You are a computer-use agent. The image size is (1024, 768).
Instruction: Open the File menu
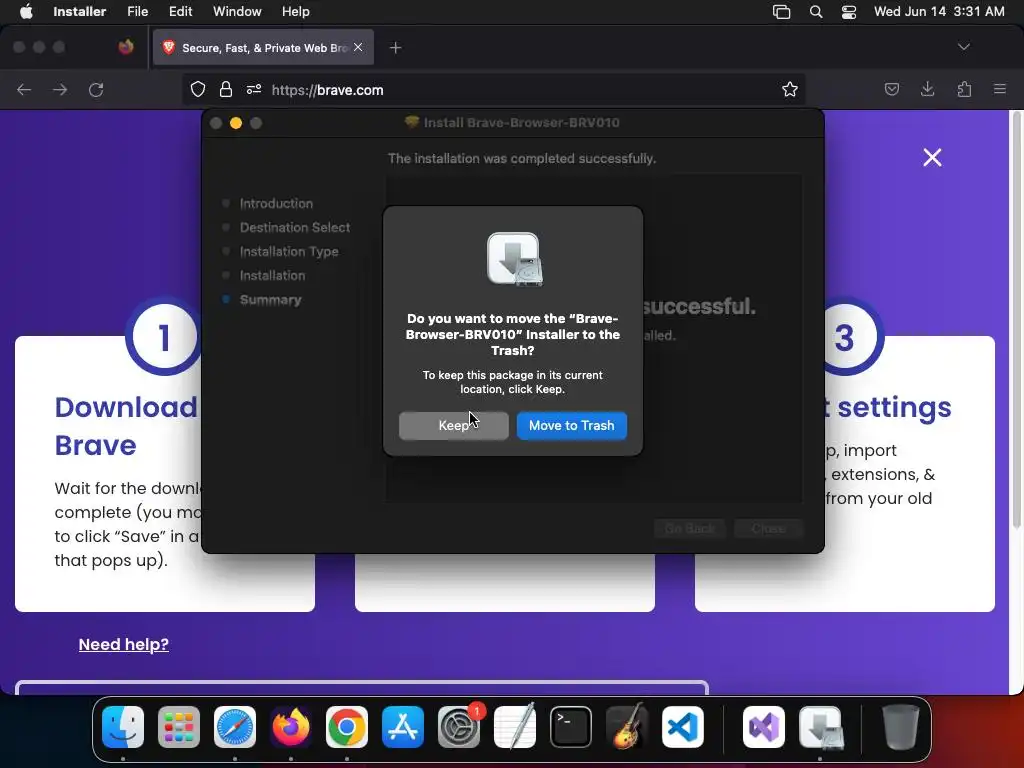click(138, 12)
